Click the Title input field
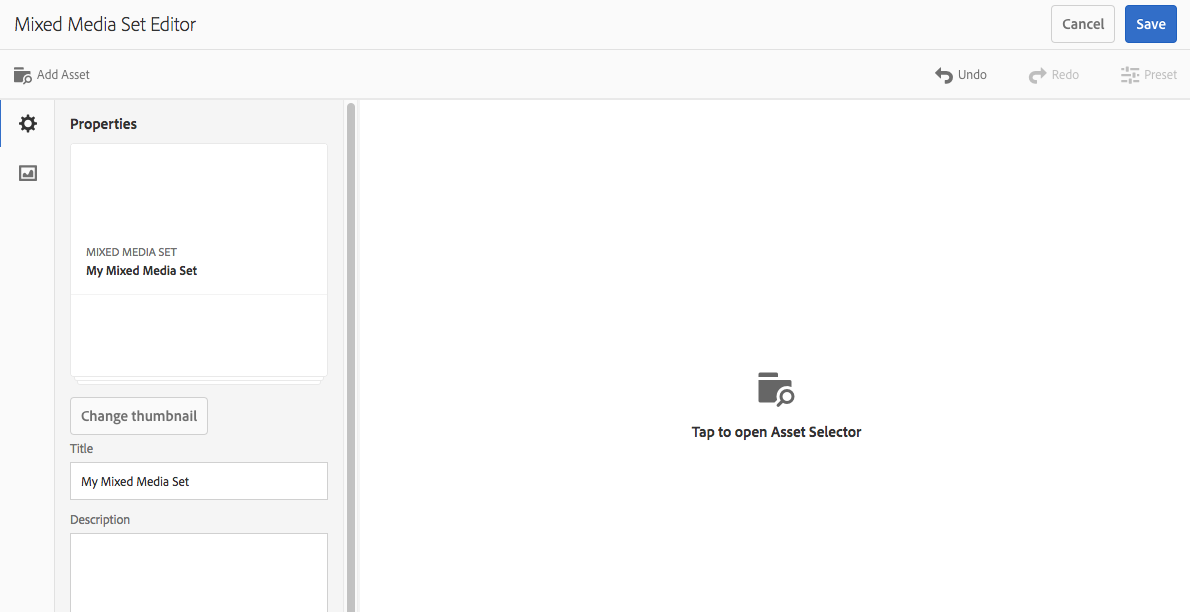This screenshot has height=612, width=1190. click(x=199, y=481)
